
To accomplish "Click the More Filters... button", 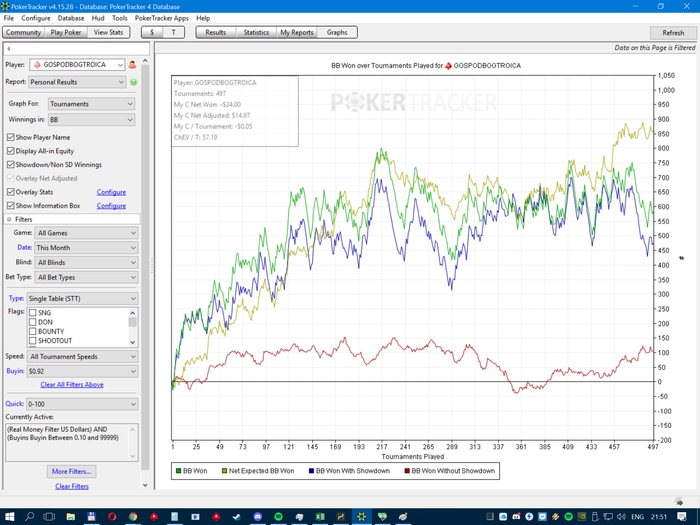I will coord(71,471).
